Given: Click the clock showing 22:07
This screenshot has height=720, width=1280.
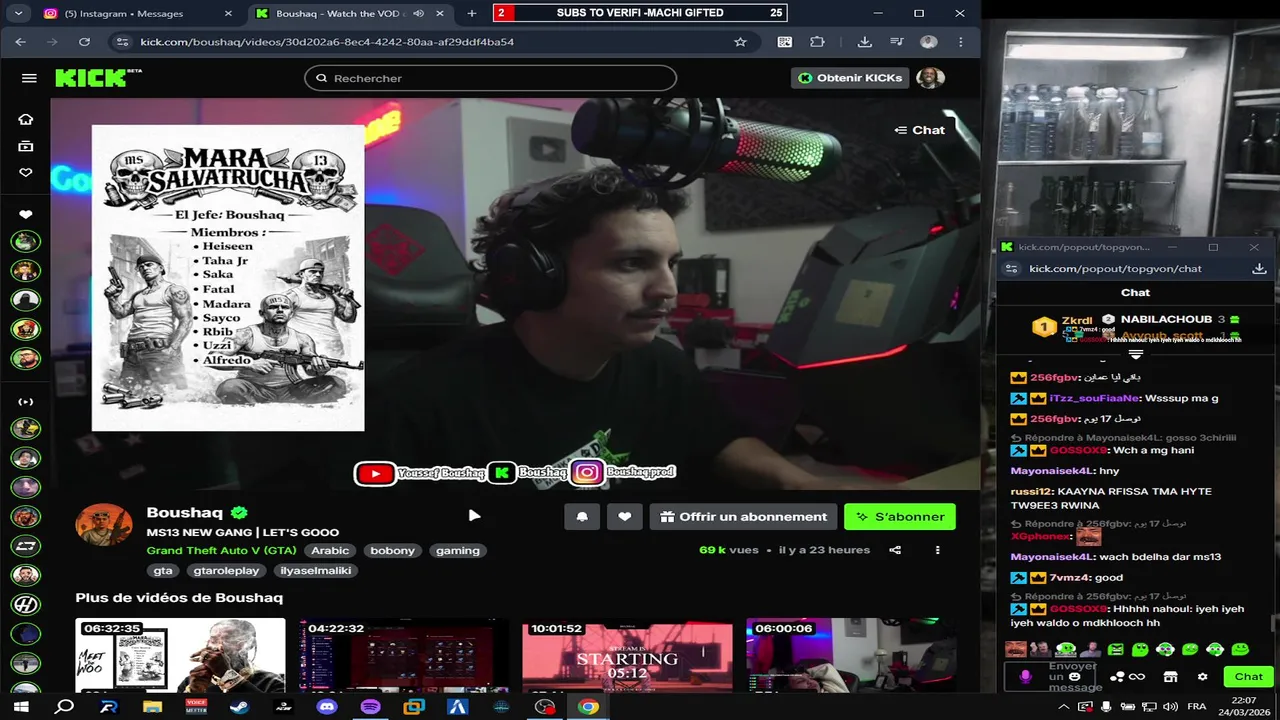Looking at the screenshot, I should click(x=1244, y=700).
